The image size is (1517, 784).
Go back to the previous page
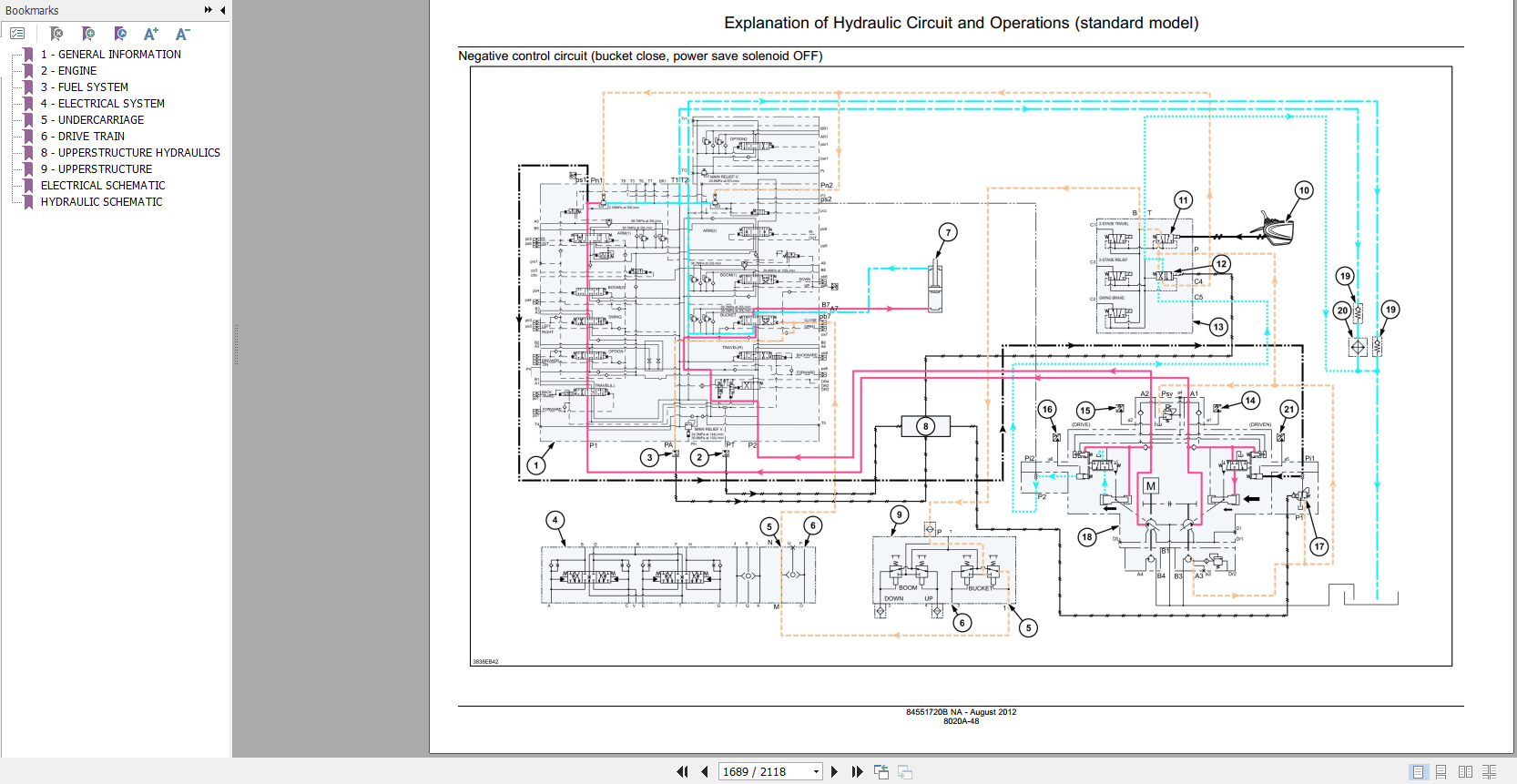click(704, 771)
